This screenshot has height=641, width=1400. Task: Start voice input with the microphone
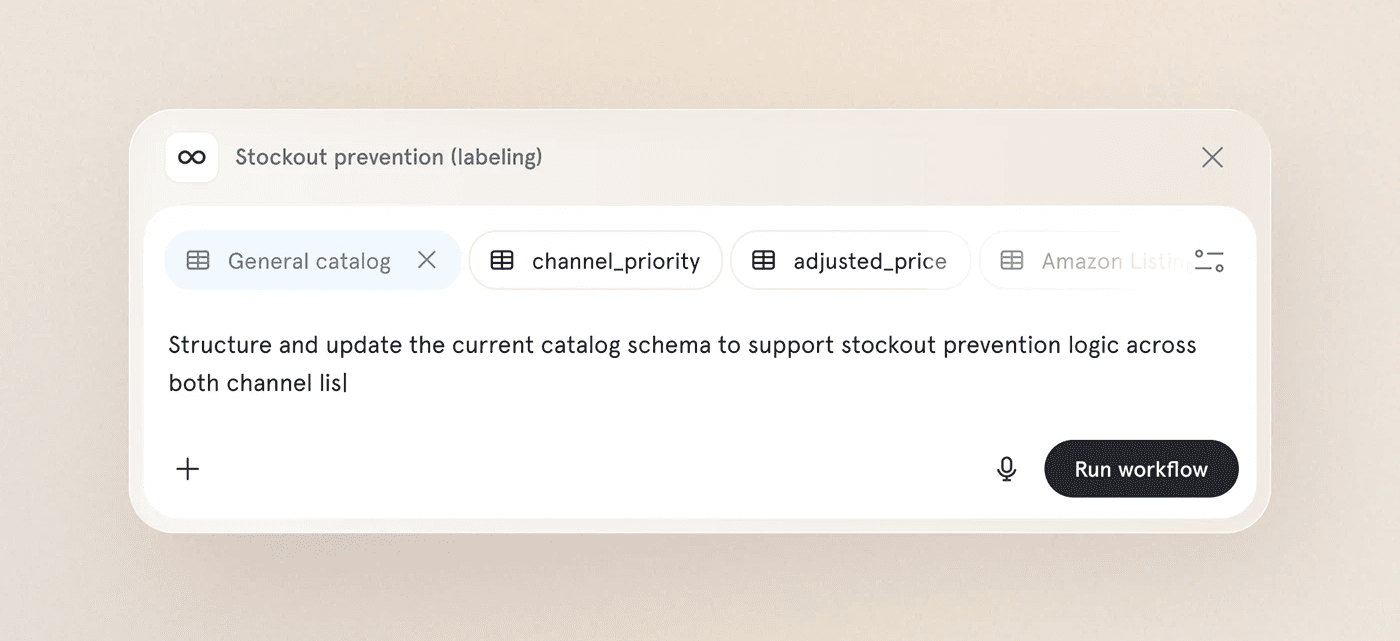(x=1007, y=469)
